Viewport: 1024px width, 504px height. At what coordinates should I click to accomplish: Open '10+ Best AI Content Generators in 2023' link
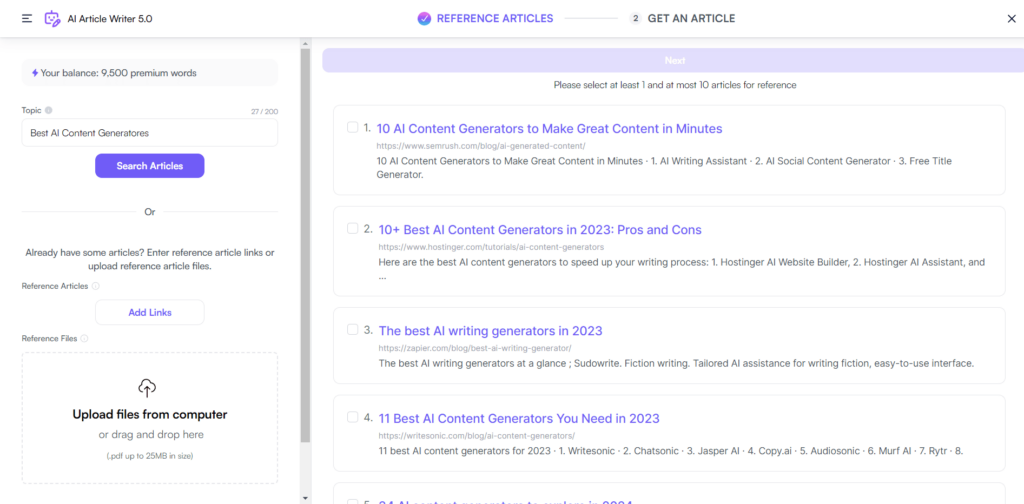[540, 230]
